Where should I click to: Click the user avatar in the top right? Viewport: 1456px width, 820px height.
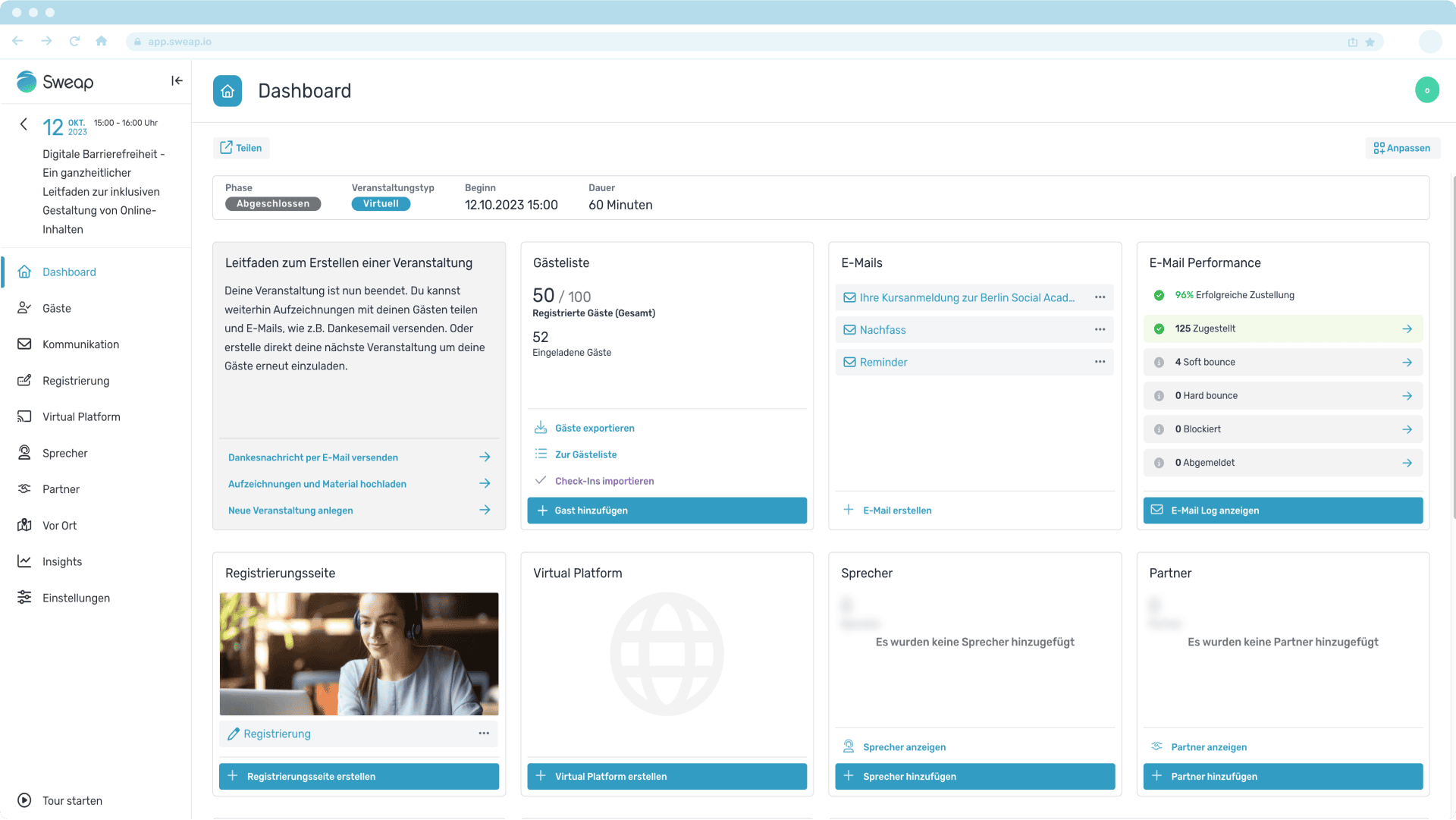click(x=1426, y=90)
